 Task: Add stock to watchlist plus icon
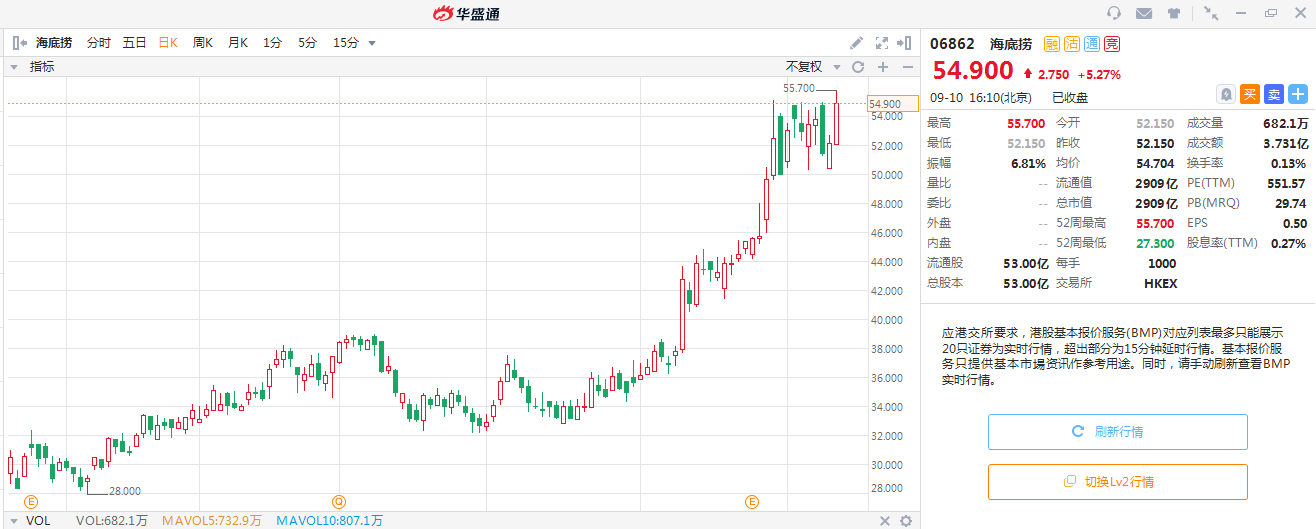(x=1298, y=94)
